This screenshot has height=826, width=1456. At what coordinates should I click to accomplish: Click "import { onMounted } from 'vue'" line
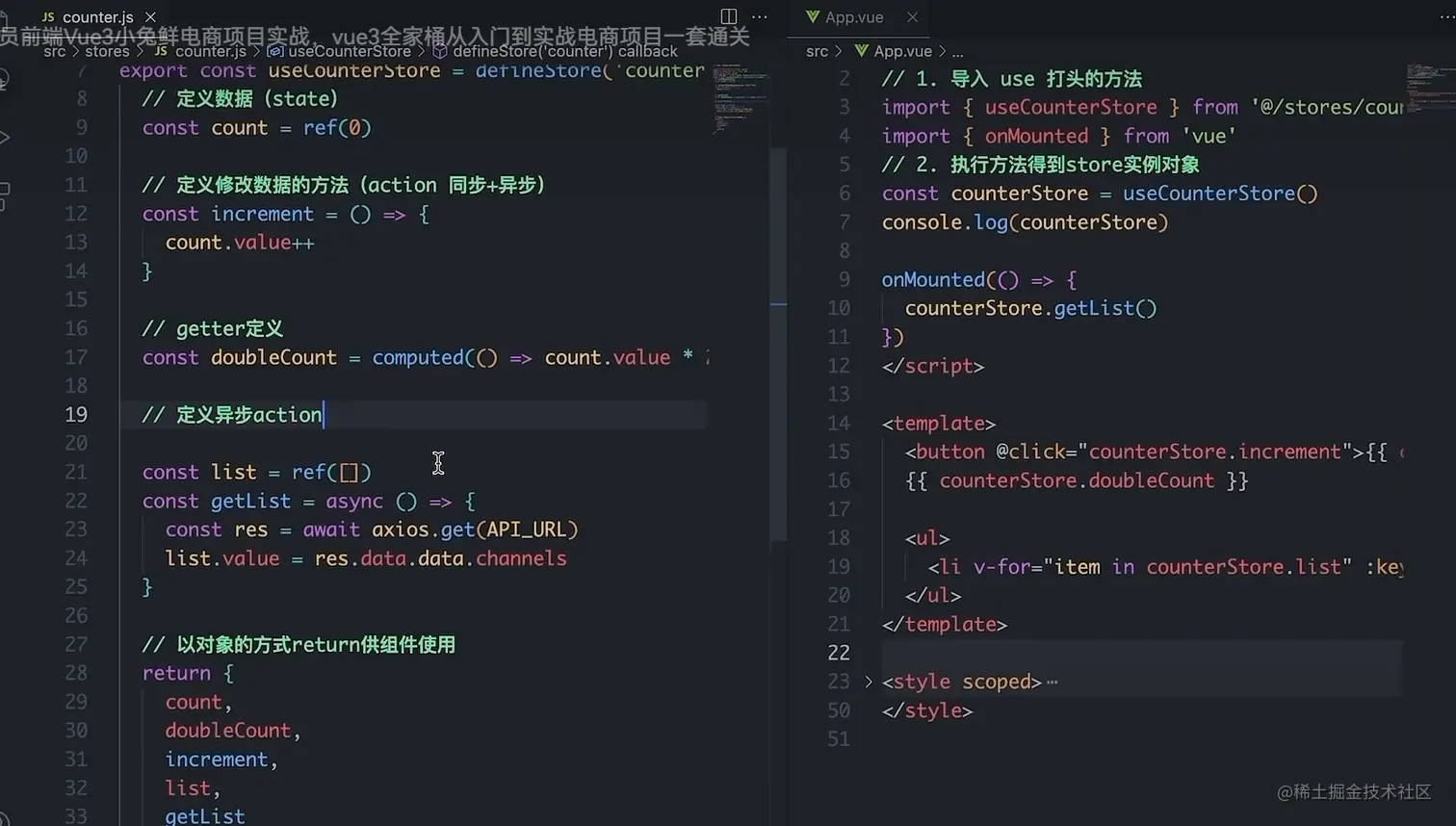click(1059, 136)
